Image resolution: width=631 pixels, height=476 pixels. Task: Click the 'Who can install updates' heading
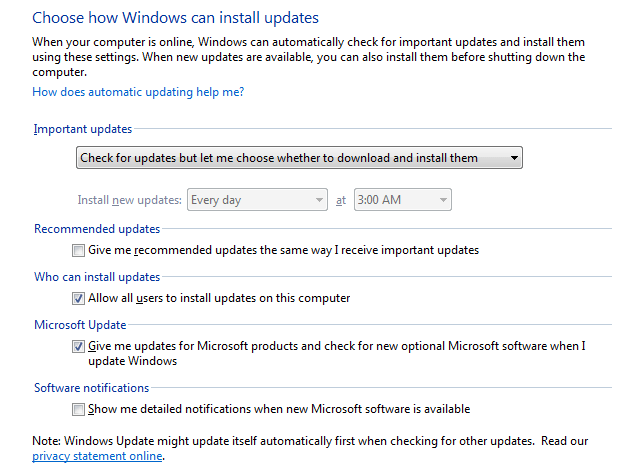tap(97, 277)
